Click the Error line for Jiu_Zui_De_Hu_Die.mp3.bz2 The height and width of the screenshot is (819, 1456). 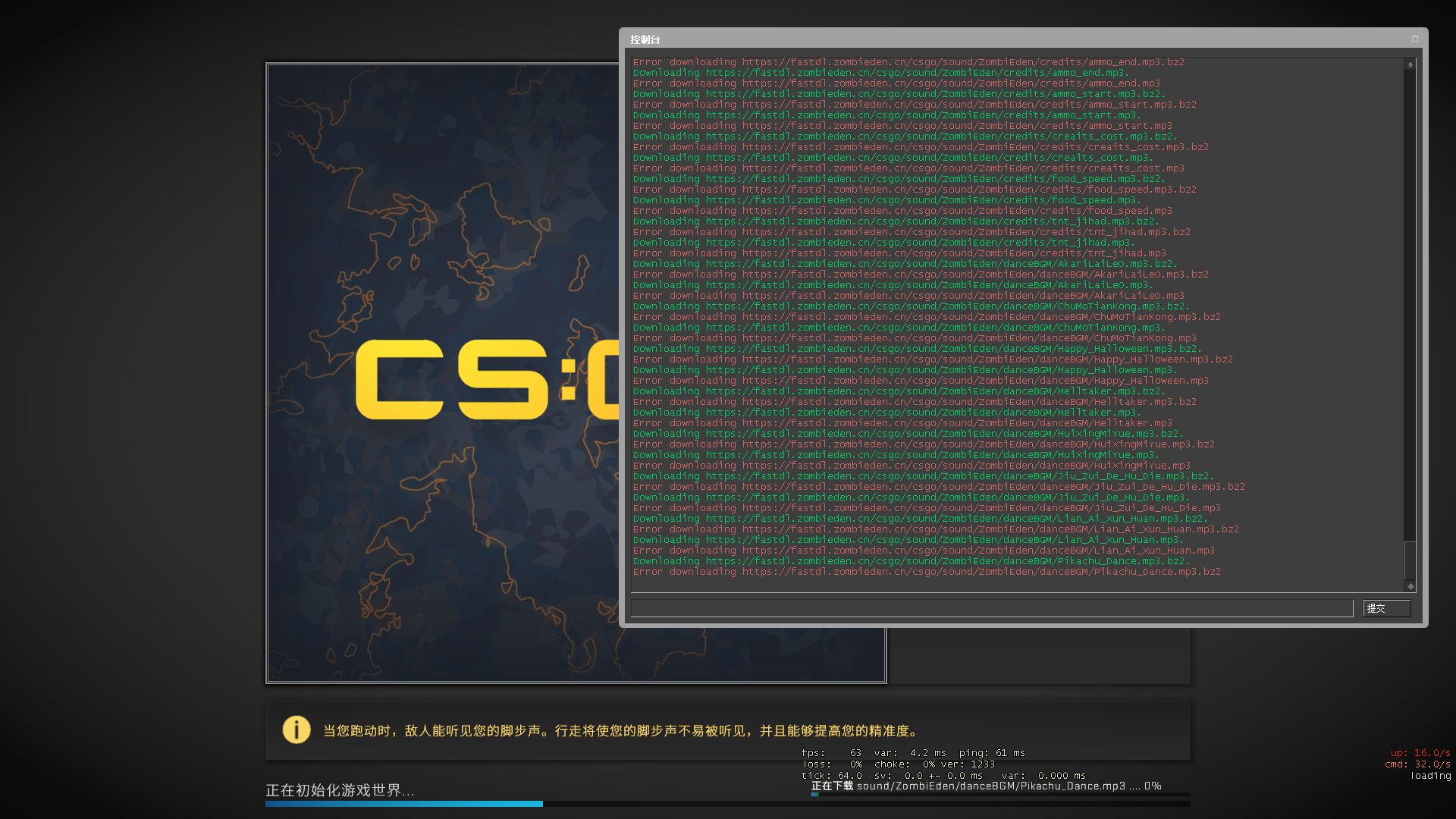point(939,487)
